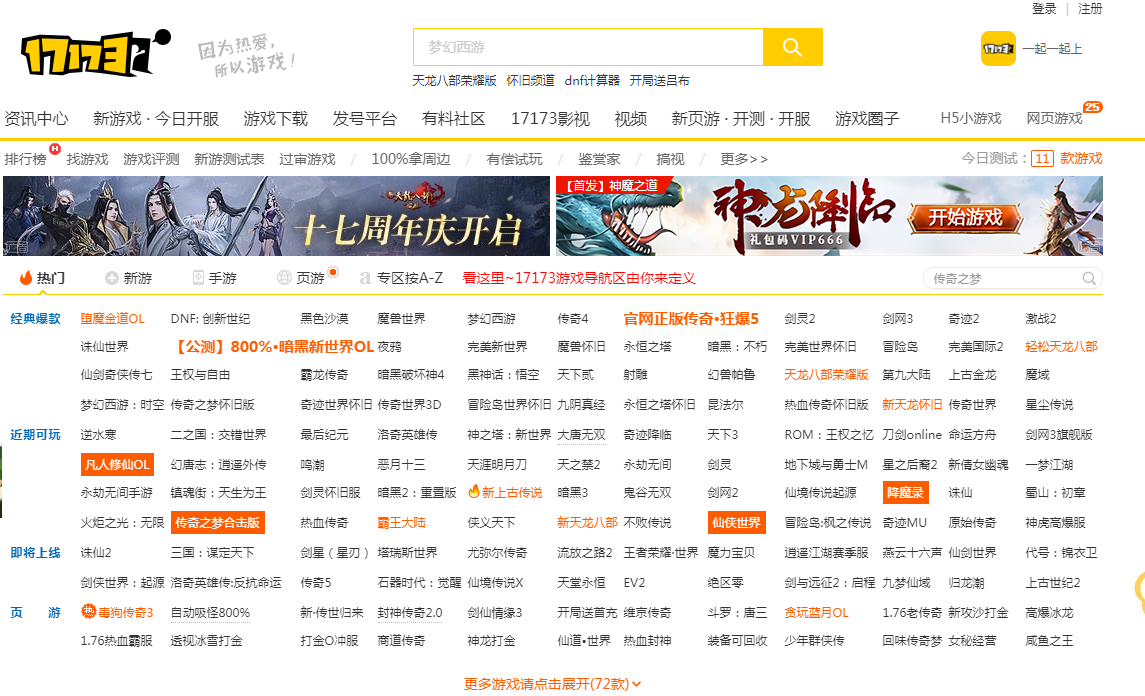
Task: Expand the 更多>> navigation link
Action: pos(743,158)
